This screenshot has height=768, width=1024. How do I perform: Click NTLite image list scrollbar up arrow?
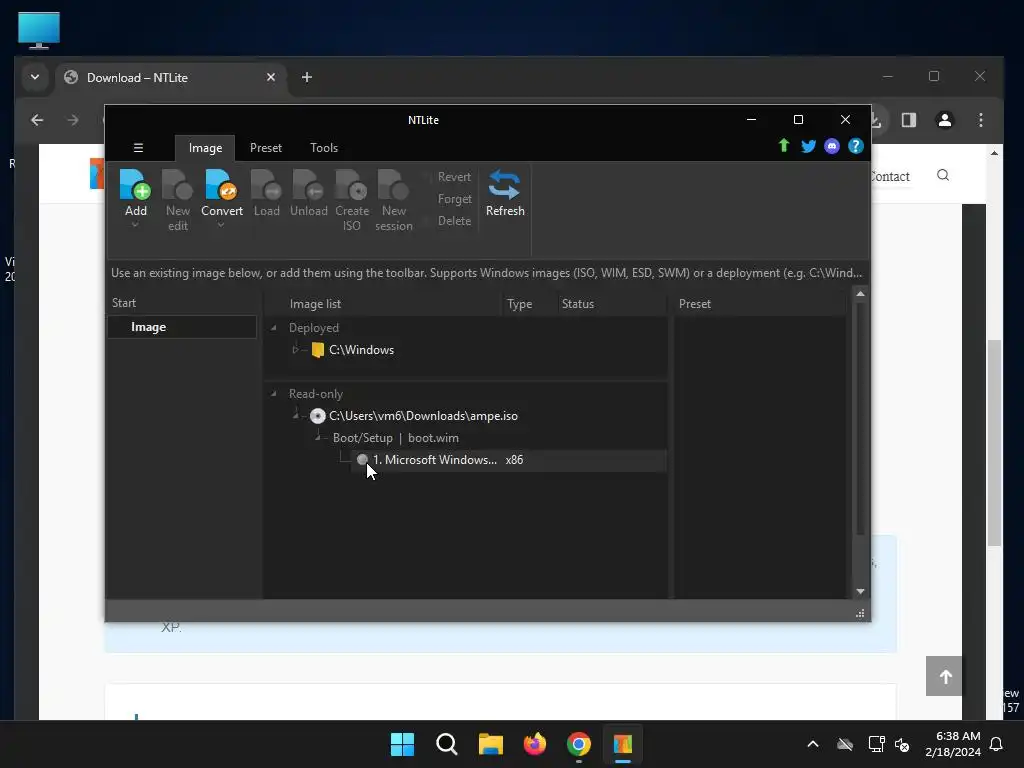coord(860,294)
